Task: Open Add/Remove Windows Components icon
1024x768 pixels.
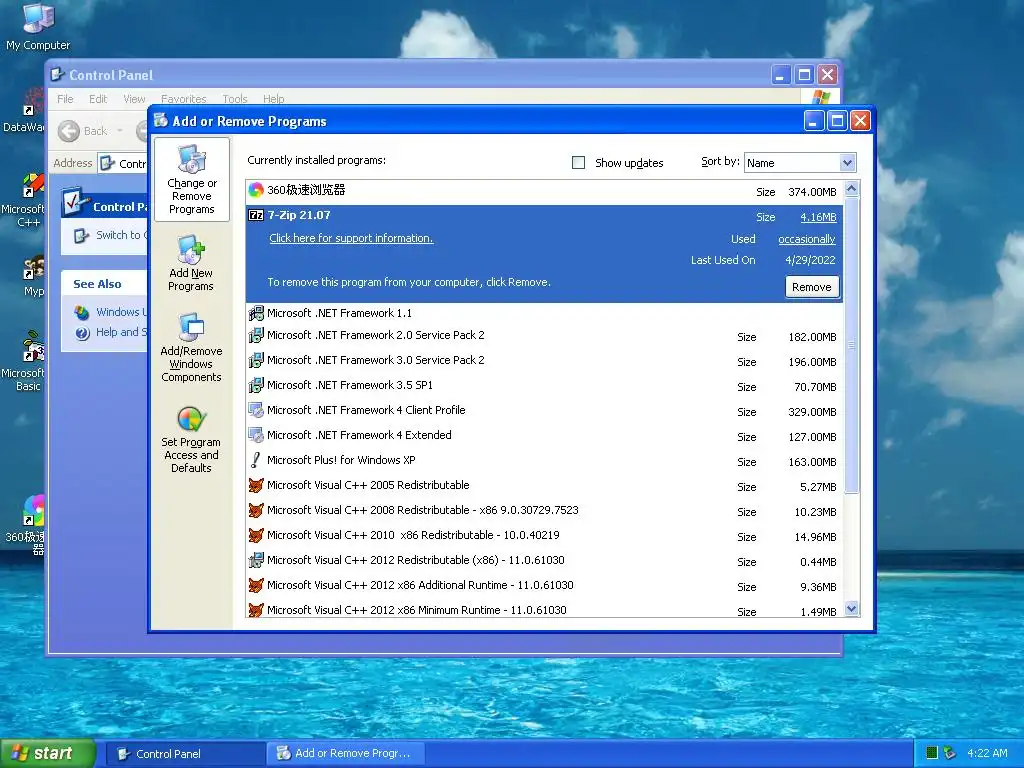Action: [191, 327]
